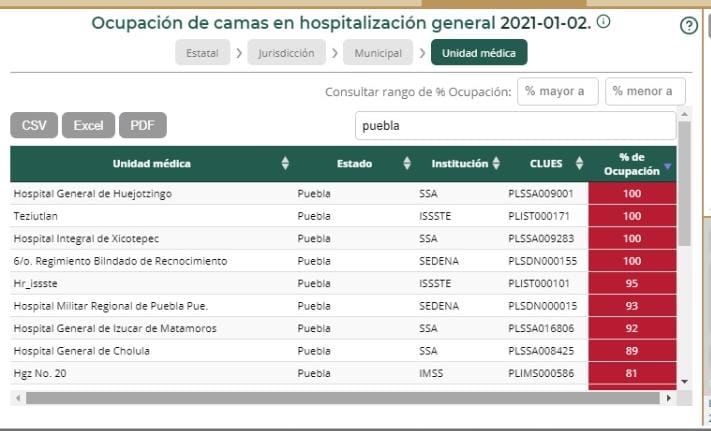This screenshot has height=431, width=711.
Task: Download table as PDF
Action: tap(143, 125)
